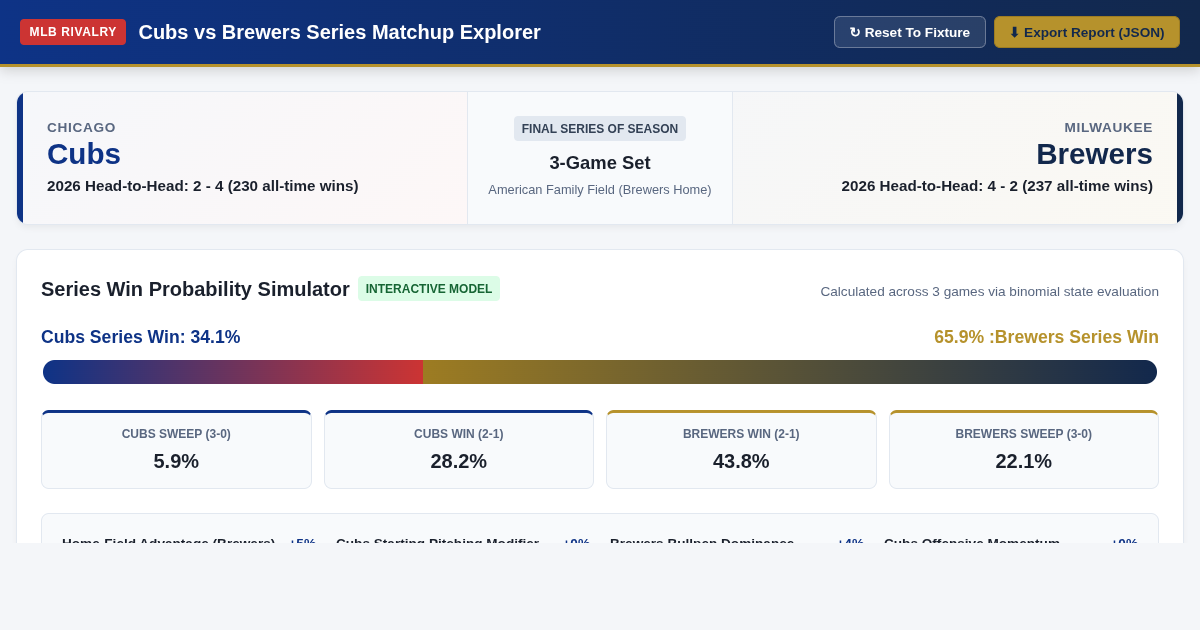Viewport: 1200px width, 630px height.
Task: Click Cubs 2026 Head-to-Head 2 - 4 record
Action: 203,186
